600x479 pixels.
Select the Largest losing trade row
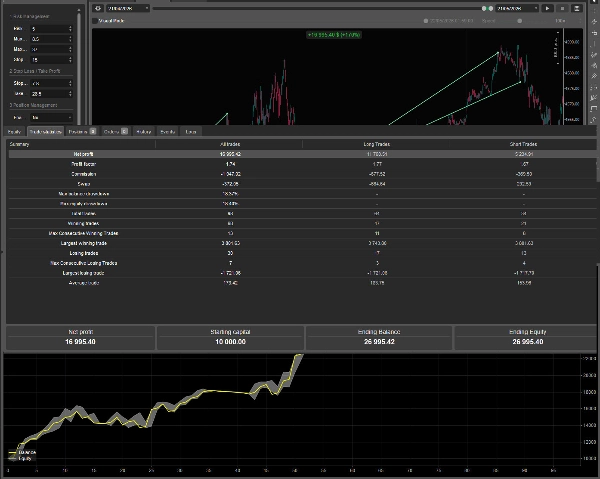[x=302, y=273]
